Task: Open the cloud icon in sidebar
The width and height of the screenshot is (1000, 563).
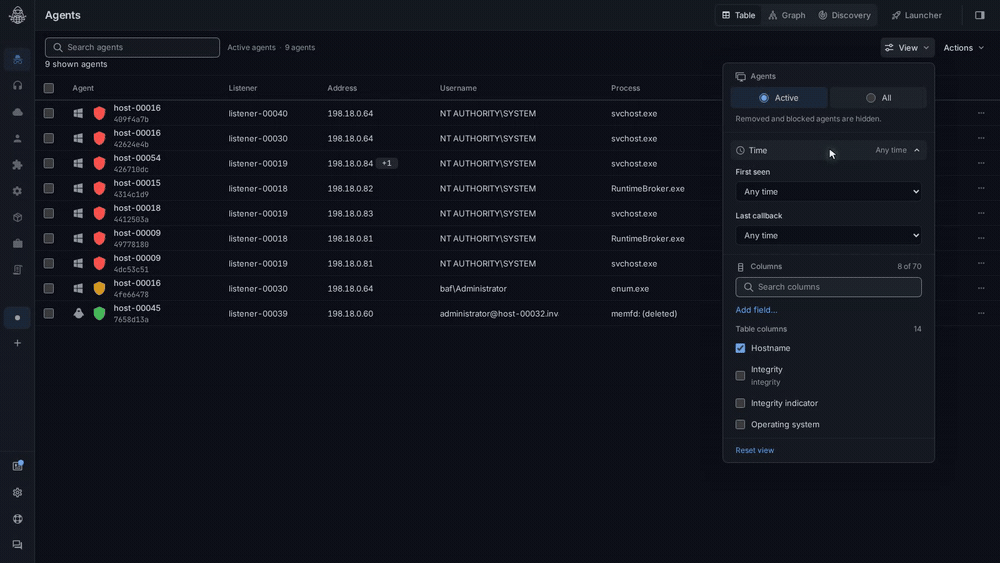Action: click(x=17, y=112)
